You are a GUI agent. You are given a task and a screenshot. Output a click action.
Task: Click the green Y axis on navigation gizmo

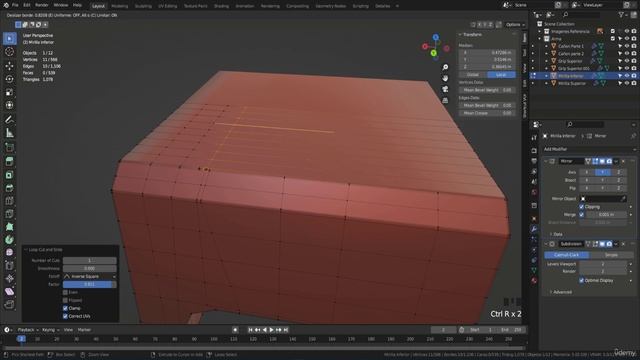433,53
